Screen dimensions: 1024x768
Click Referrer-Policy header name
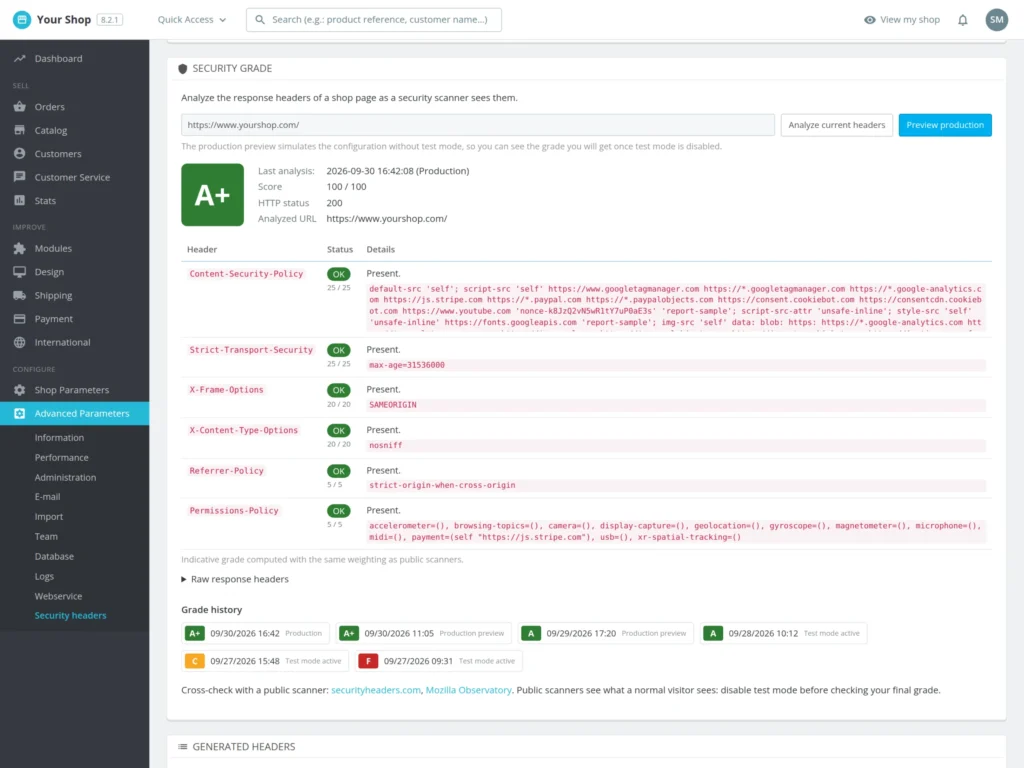[x=226, y=471]
